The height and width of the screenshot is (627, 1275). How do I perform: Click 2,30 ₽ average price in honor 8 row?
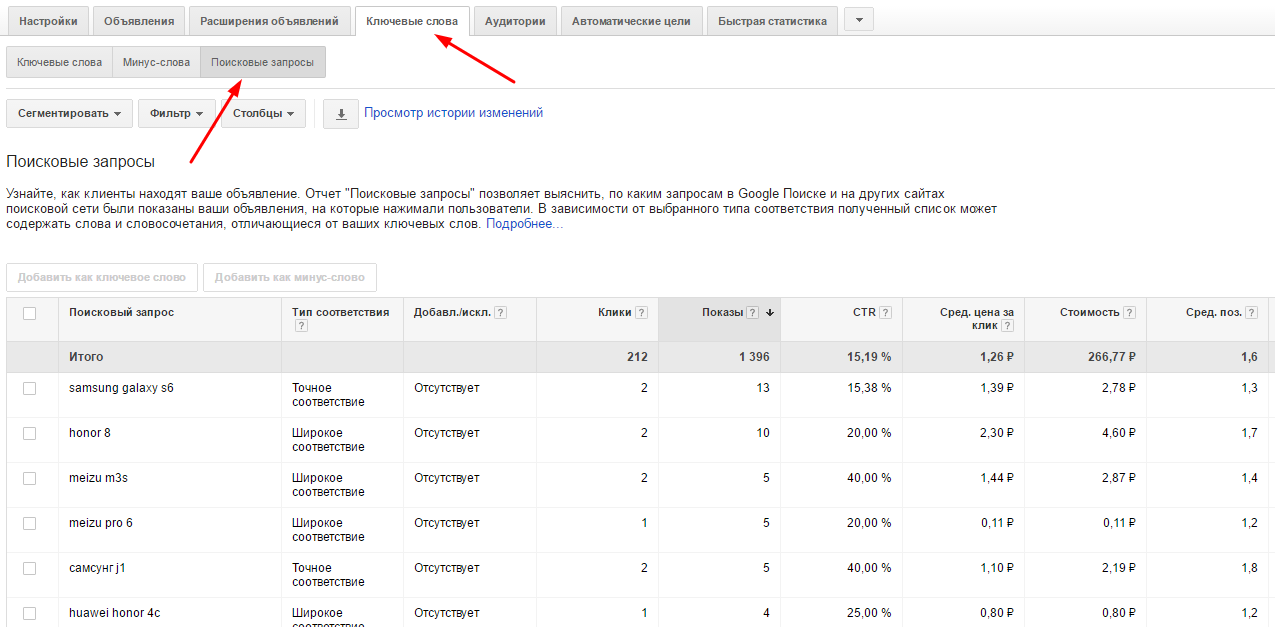pos(997,433)
